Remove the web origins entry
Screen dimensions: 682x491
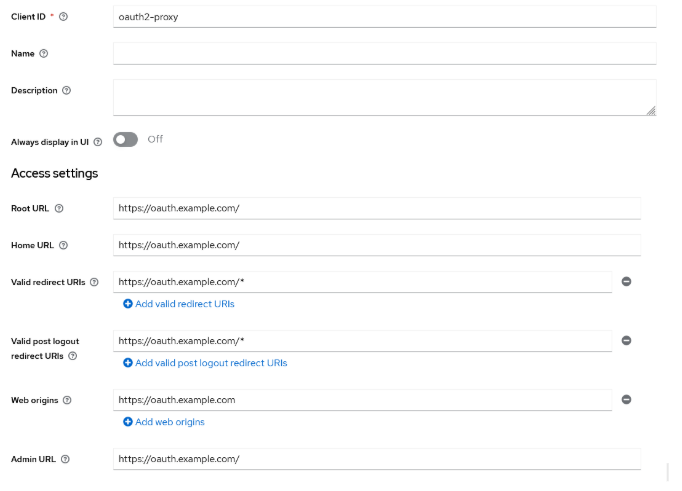(x=627, y=400)
